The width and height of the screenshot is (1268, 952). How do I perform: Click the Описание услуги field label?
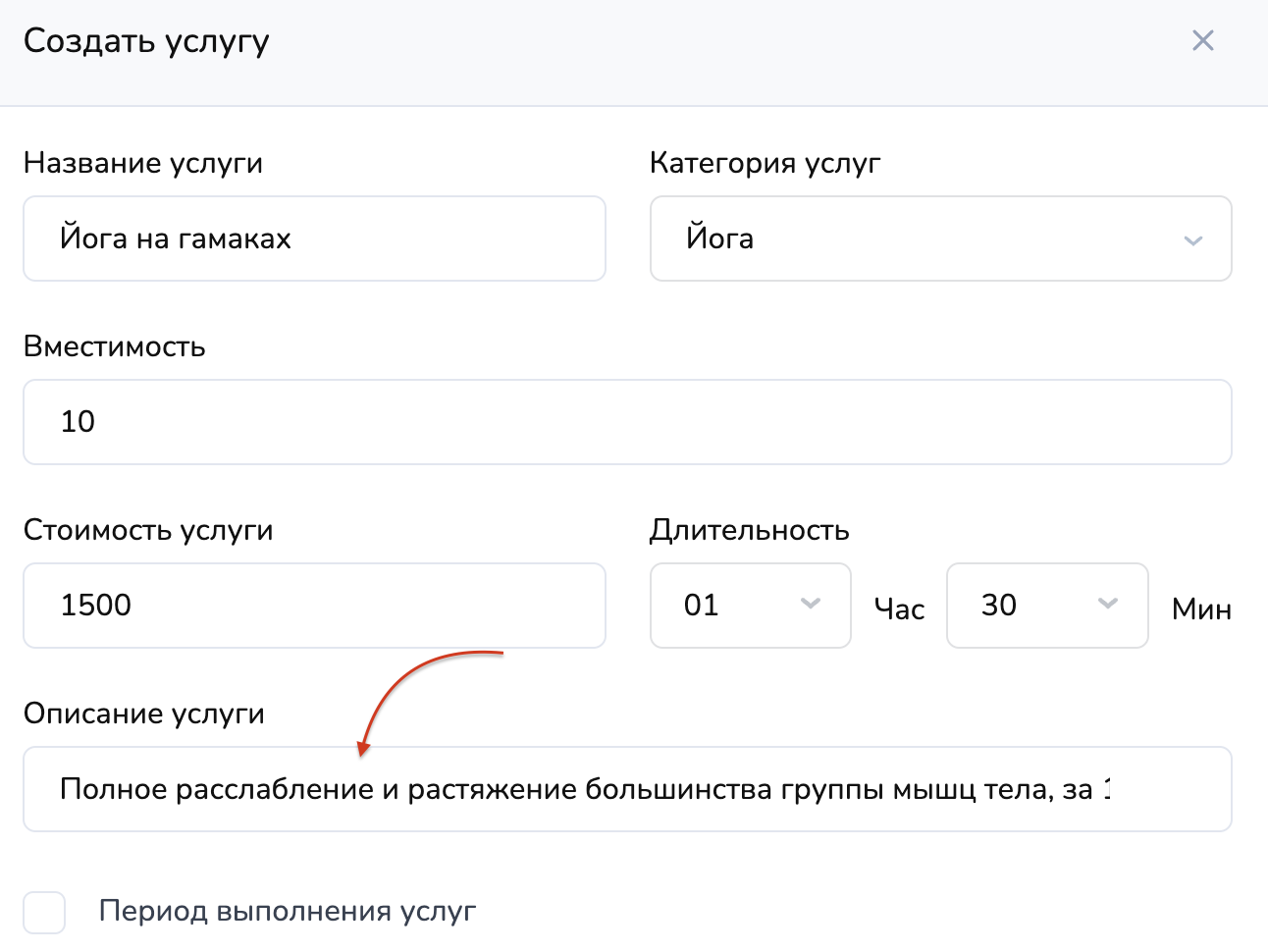pos(144,714)
